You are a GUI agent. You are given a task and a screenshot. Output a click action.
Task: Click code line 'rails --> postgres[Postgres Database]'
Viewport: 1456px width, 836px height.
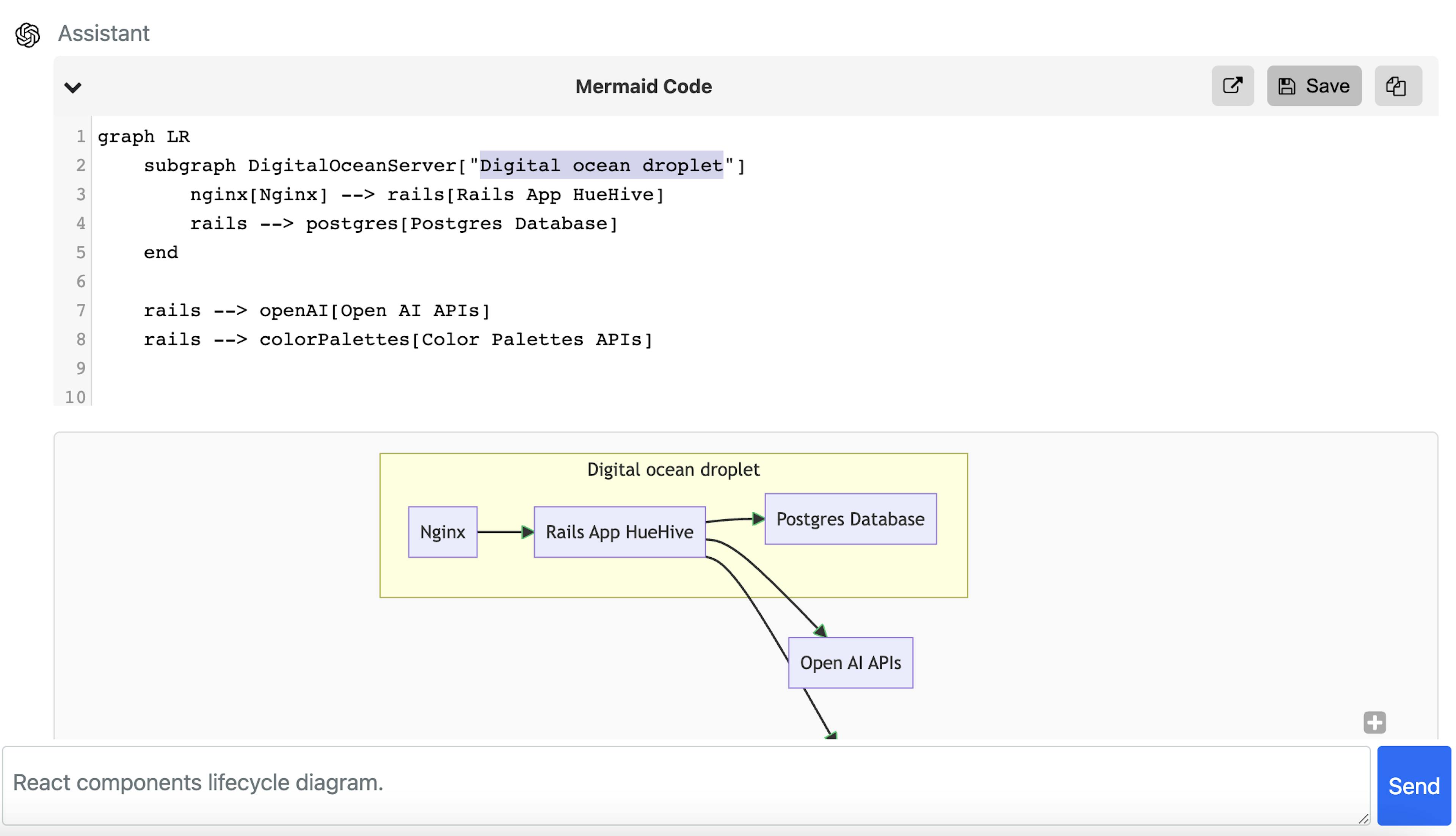403,223
